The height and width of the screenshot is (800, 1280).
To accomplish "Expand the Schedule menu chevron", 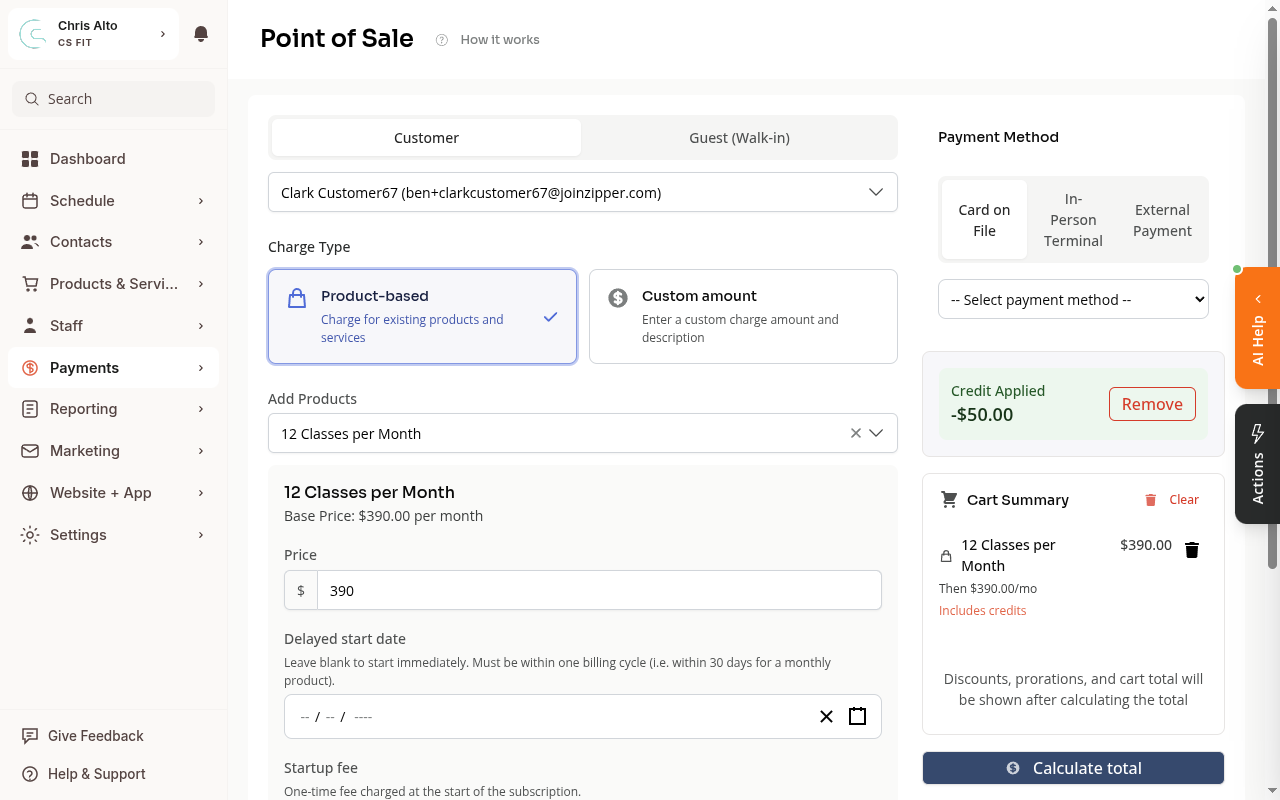I will click(x=201, y=201).
